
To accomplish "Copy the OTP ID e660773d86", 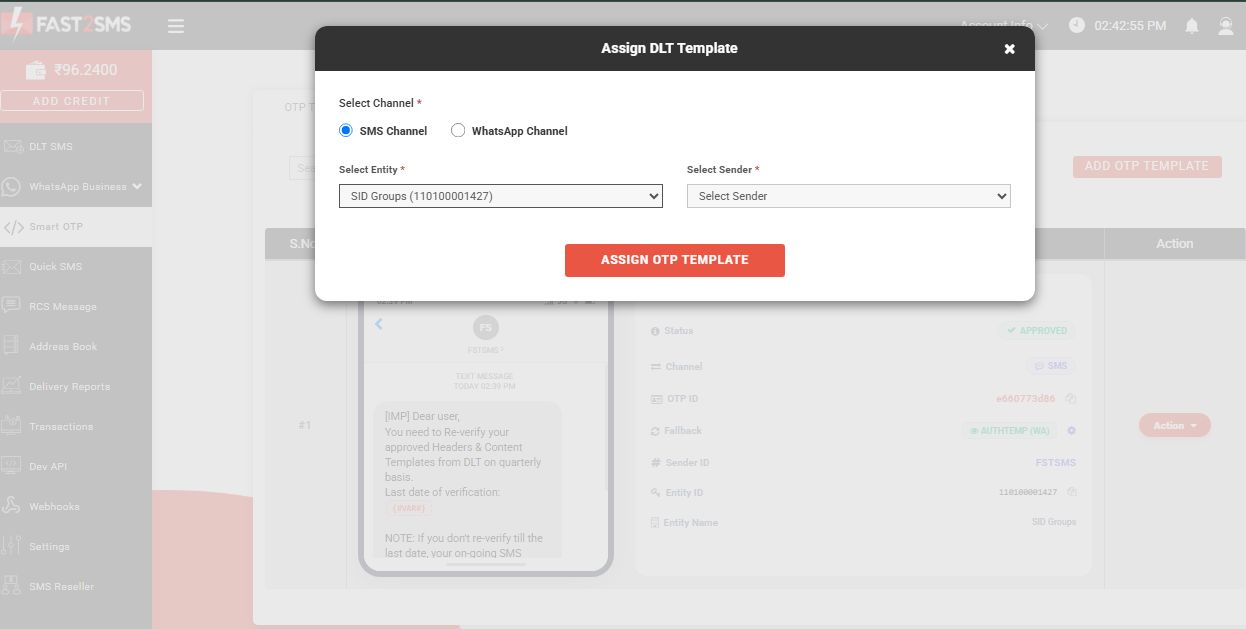I will click(x=1071, y=399).
